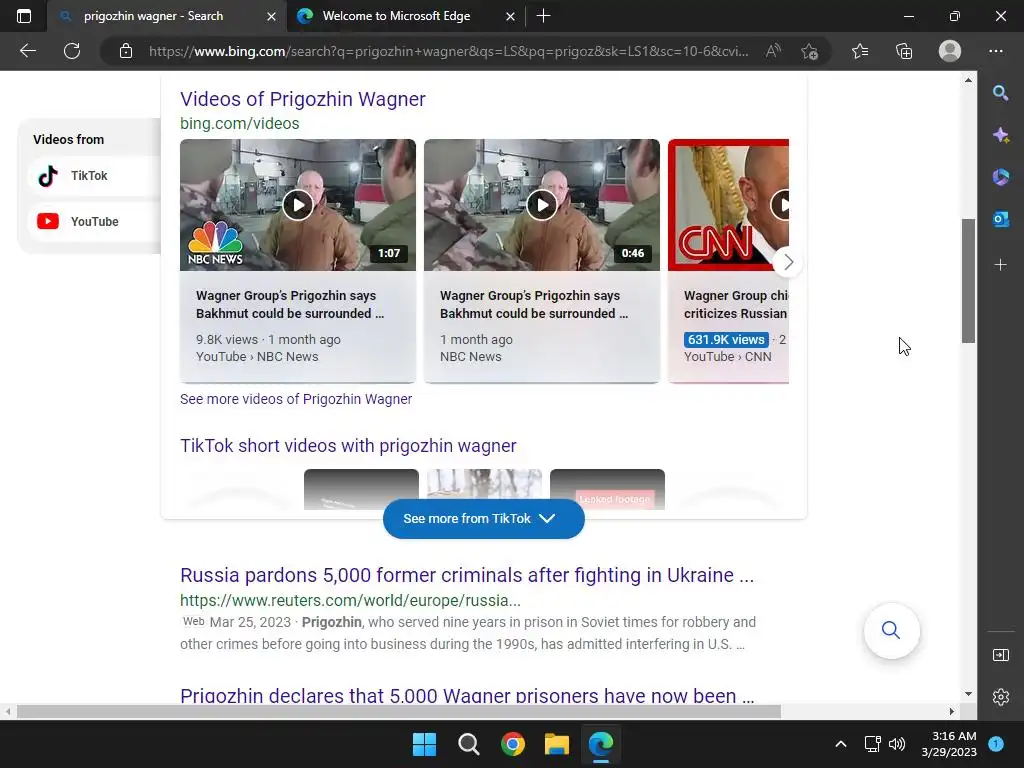Click the address bar URL field
Screen dimensions: 1024x768
click(x=448, y=51)
